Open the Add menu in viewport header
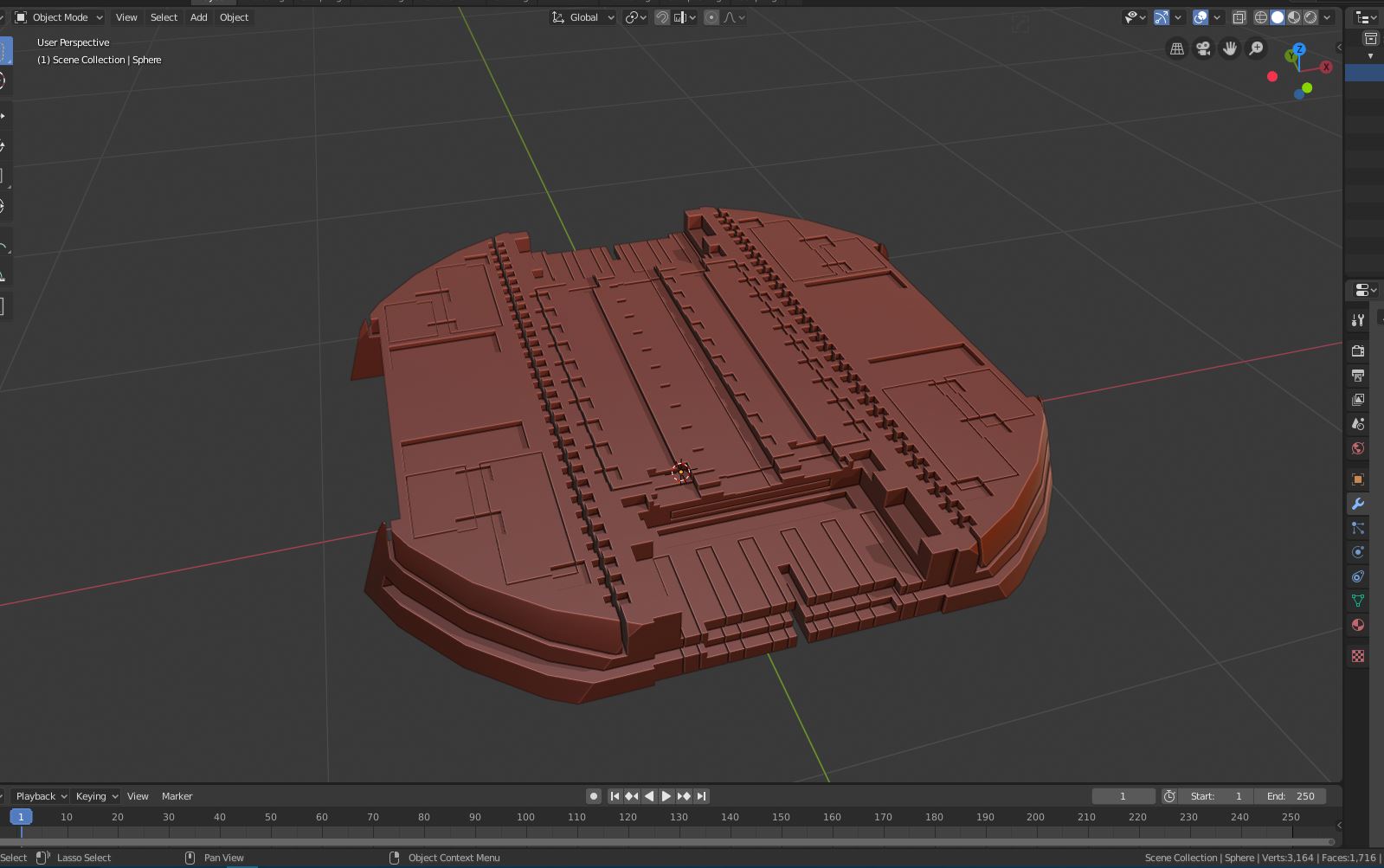The width and height of the screenshot is (1384, 868). [x=198, y=17]
